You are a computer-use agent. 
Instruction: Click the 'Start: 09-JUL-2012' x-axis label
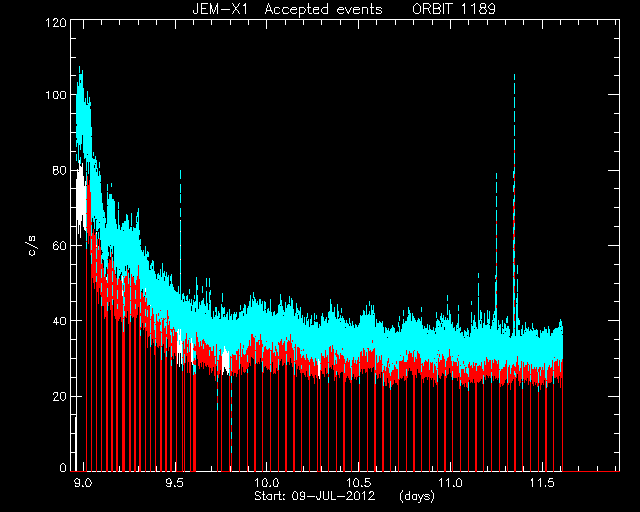click(315, 496)
